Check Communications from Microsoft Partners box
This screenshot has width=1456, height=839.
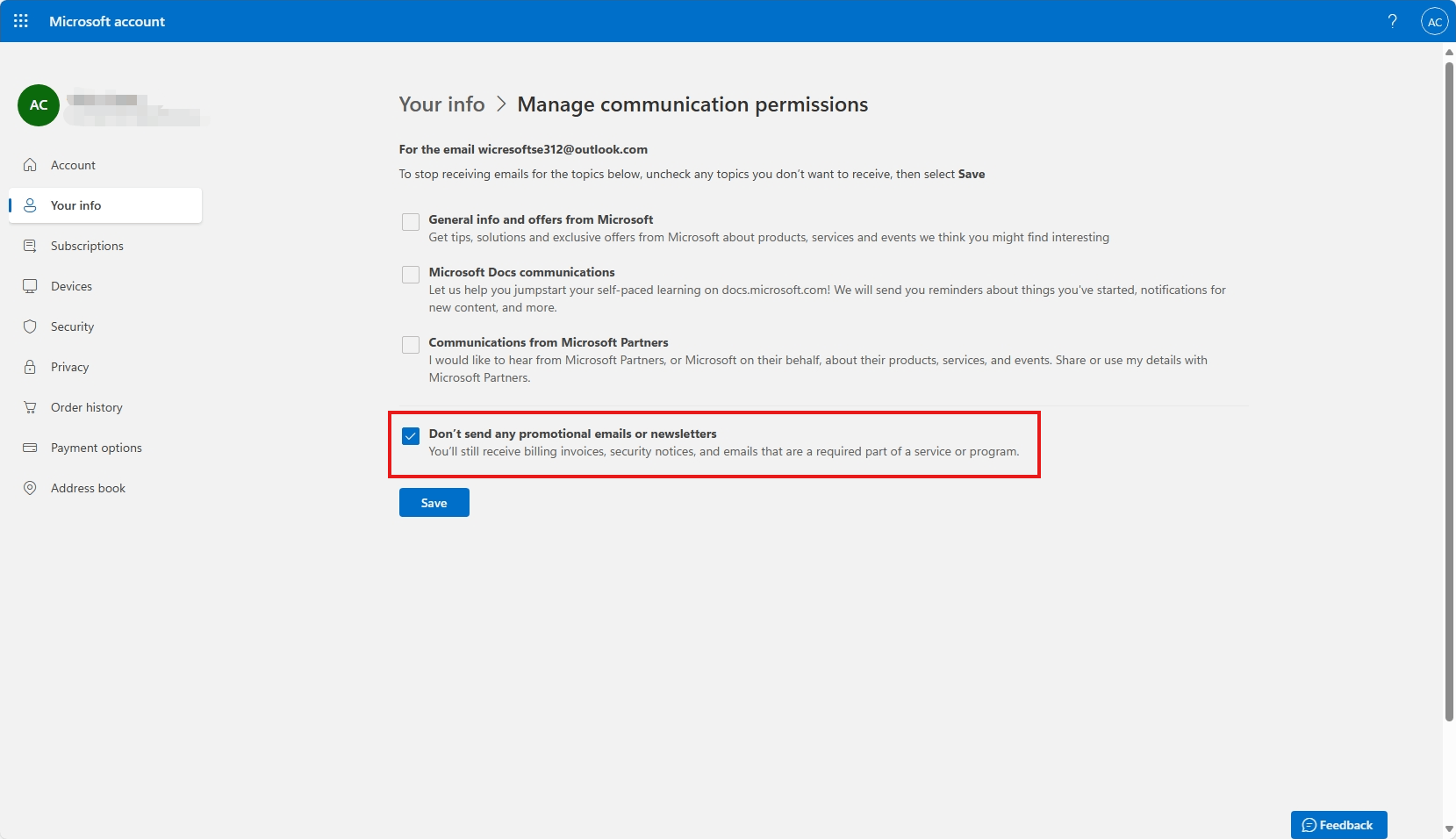coord(411,345)
